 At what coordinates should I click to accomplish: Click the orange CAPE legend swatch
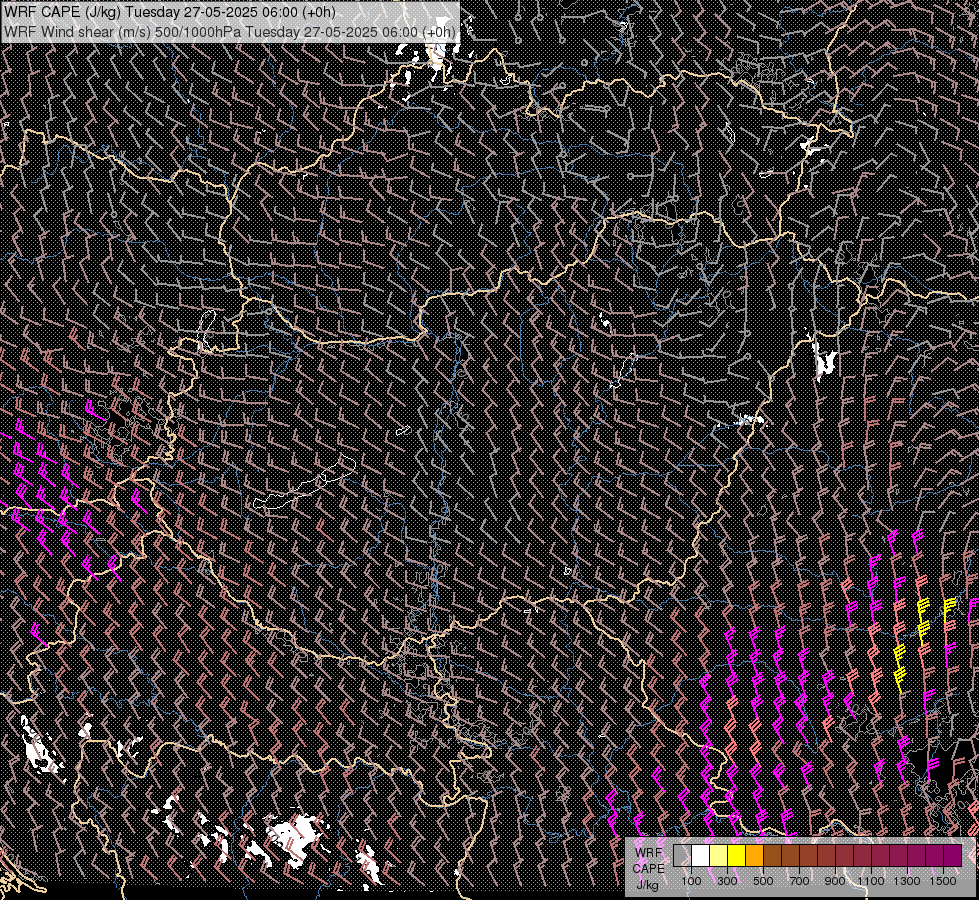[x=754, y=856]
